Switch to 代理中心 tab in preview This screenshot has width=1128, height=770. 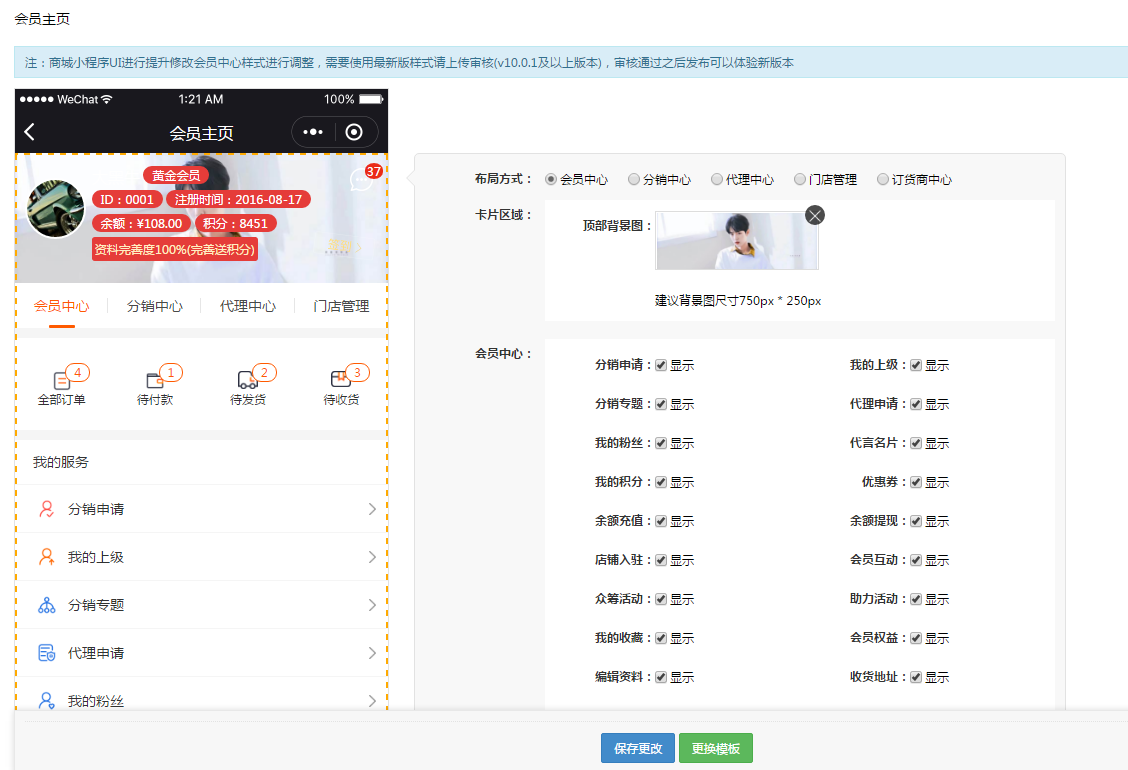coord(247,307)
